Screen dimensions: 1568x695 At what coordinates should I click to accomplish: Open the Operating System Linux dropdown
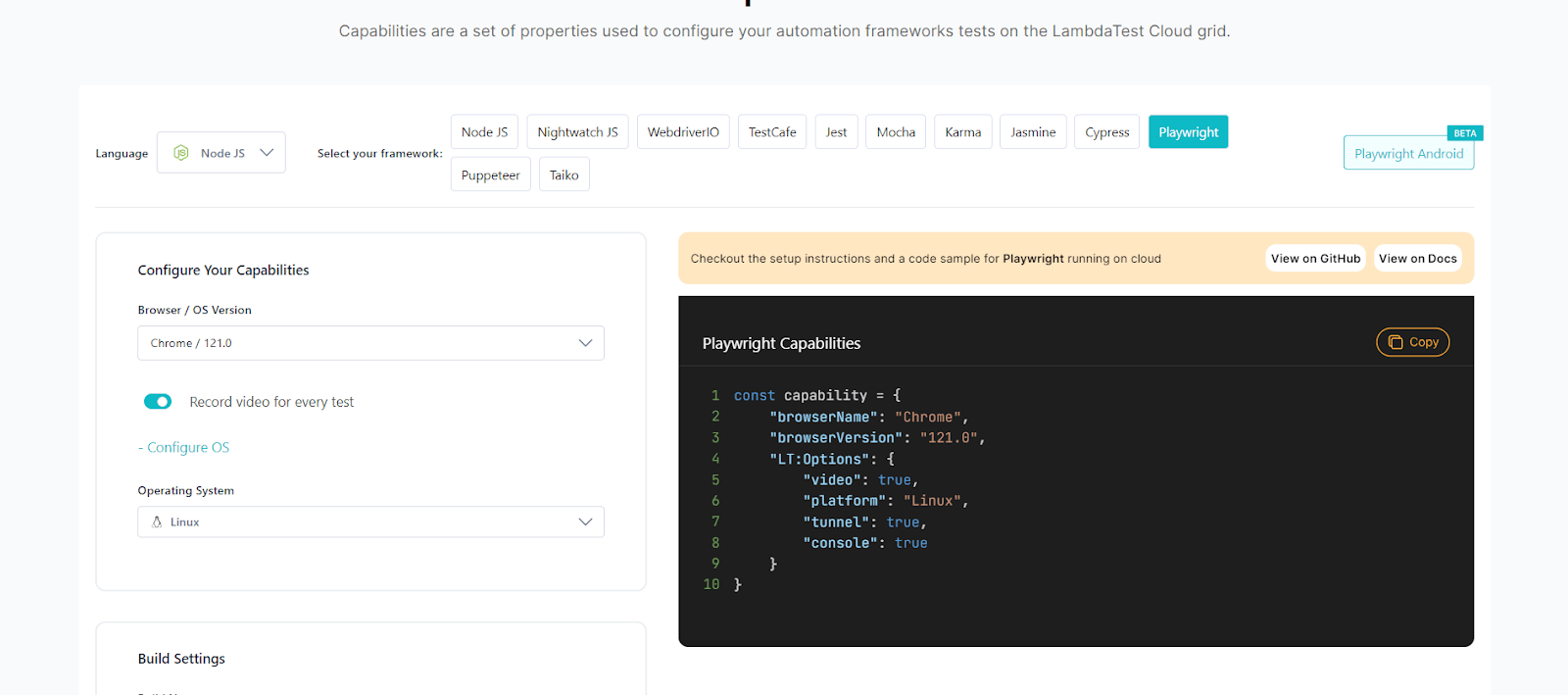click(x=370, y=522)
